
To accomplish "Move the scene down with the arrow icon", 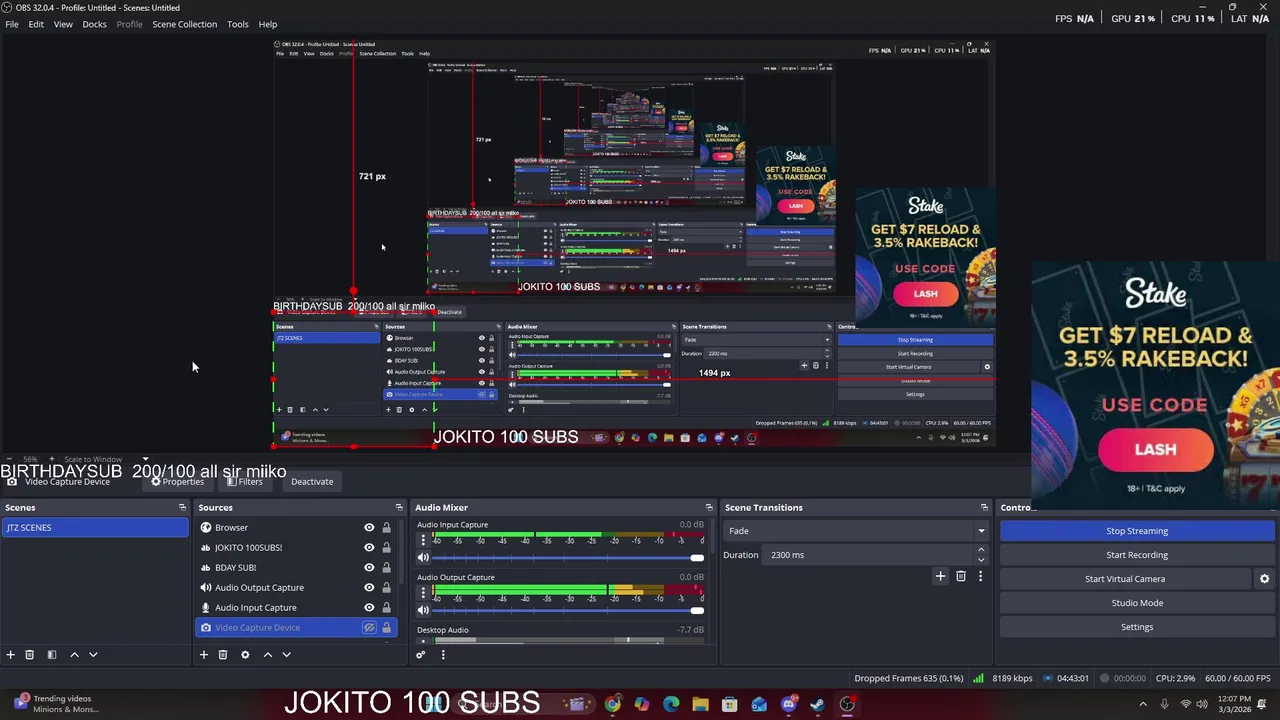I will (93, 655).
